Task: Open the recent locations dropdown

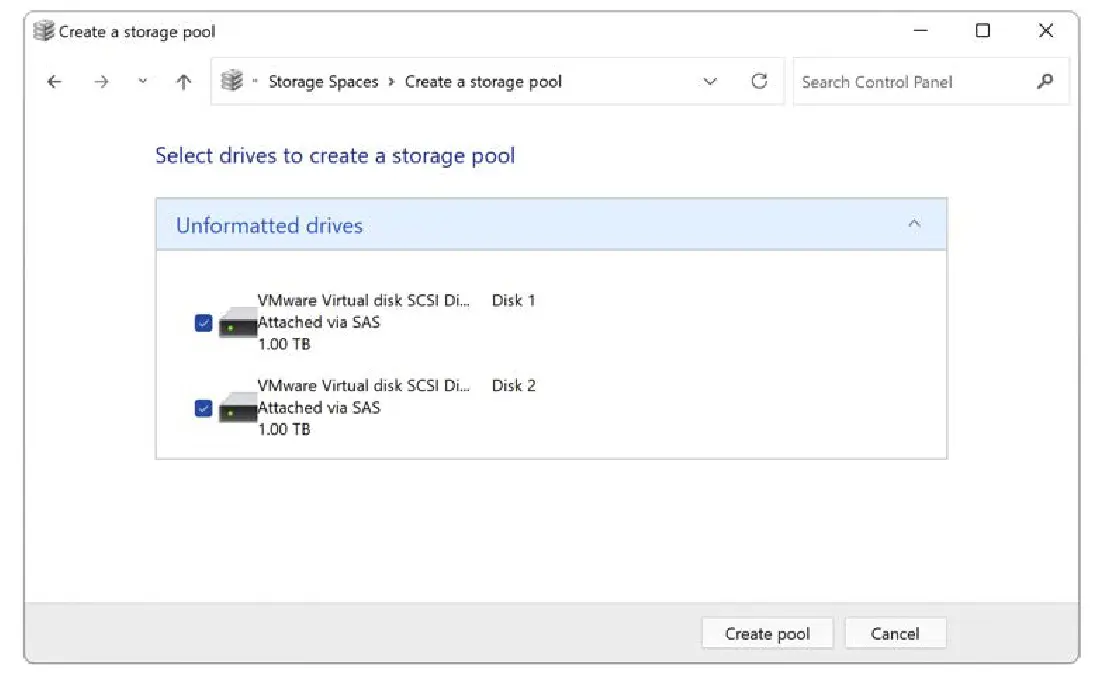Action: point(143,83)
